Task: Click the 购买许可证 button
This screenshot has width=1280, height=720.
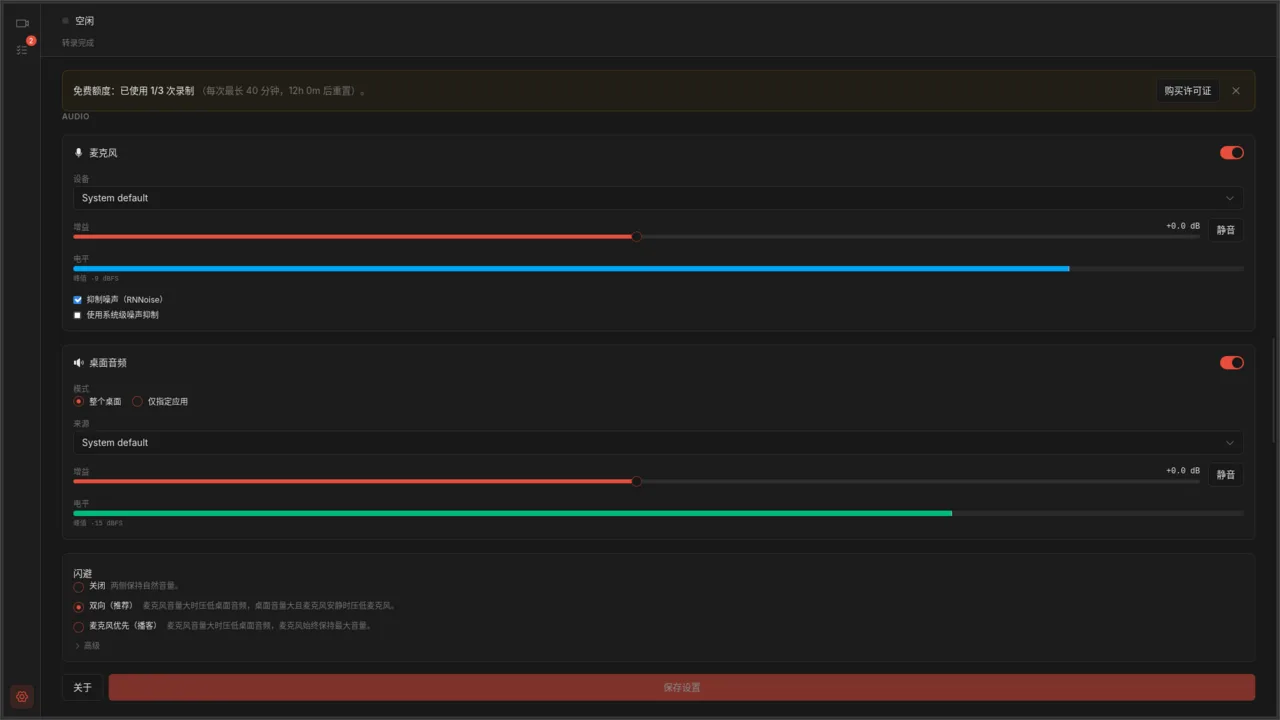Action: coord(1188,91)
